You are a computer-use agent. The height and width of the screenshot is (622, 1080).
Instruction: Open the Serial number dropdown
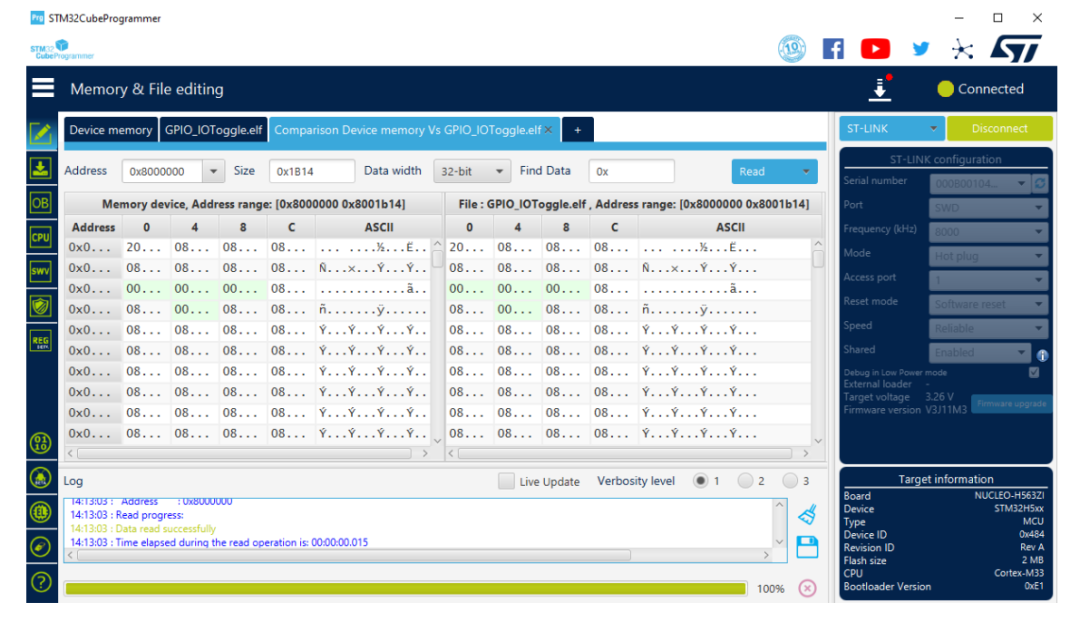point(980,183)
